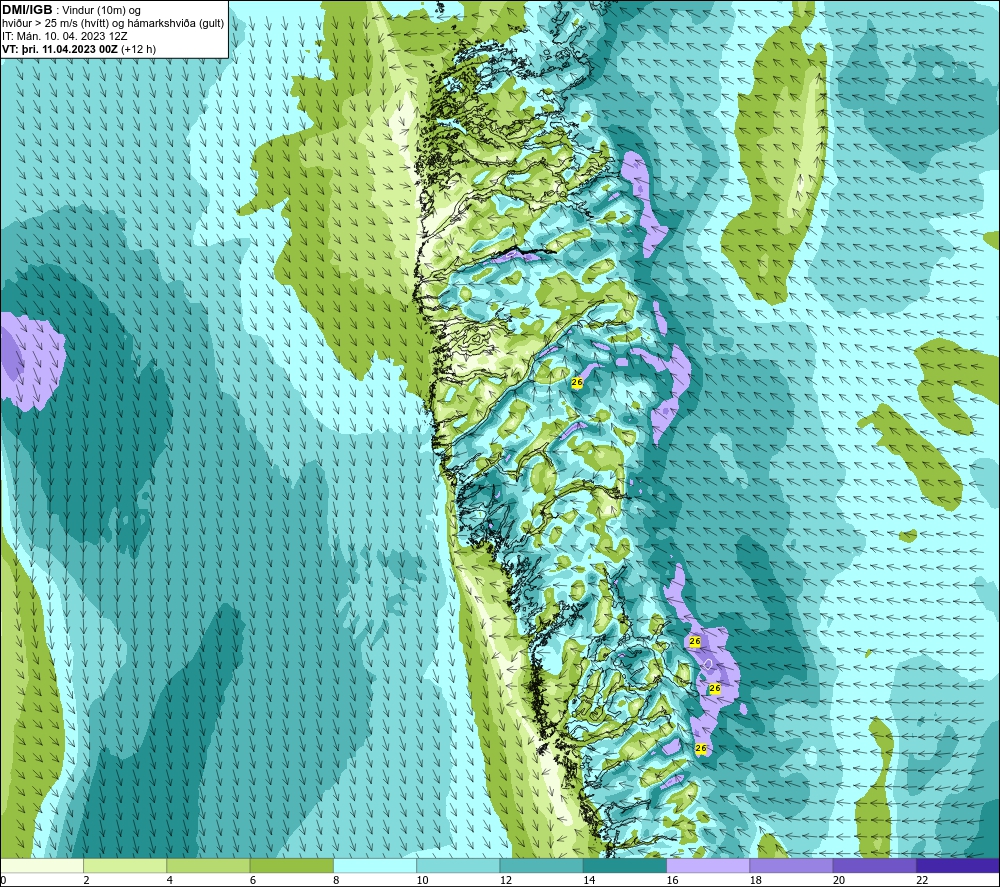Click the lavender 16–18 m/s legend swatch

(x=708, y=865)
